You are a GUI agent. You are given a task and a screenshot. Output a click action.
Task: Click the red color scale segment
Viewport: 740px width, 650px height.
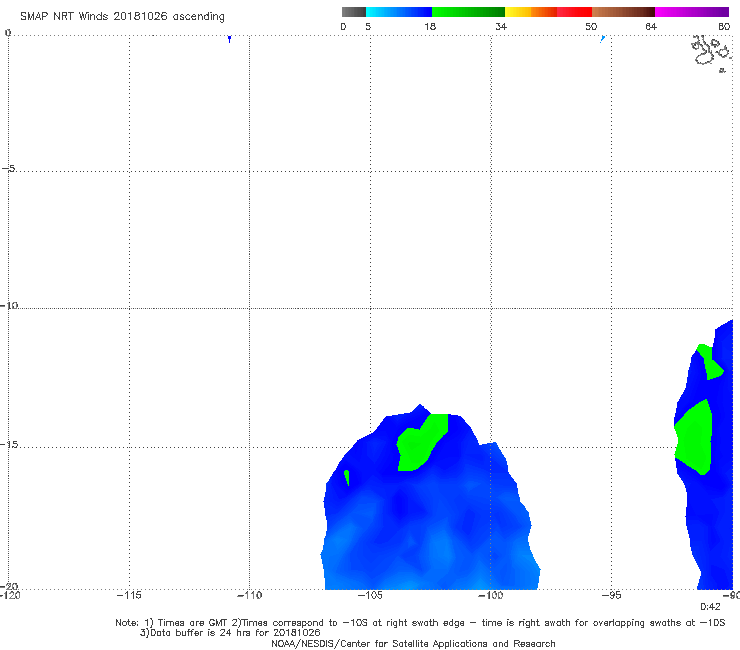(x=574, y=12)
